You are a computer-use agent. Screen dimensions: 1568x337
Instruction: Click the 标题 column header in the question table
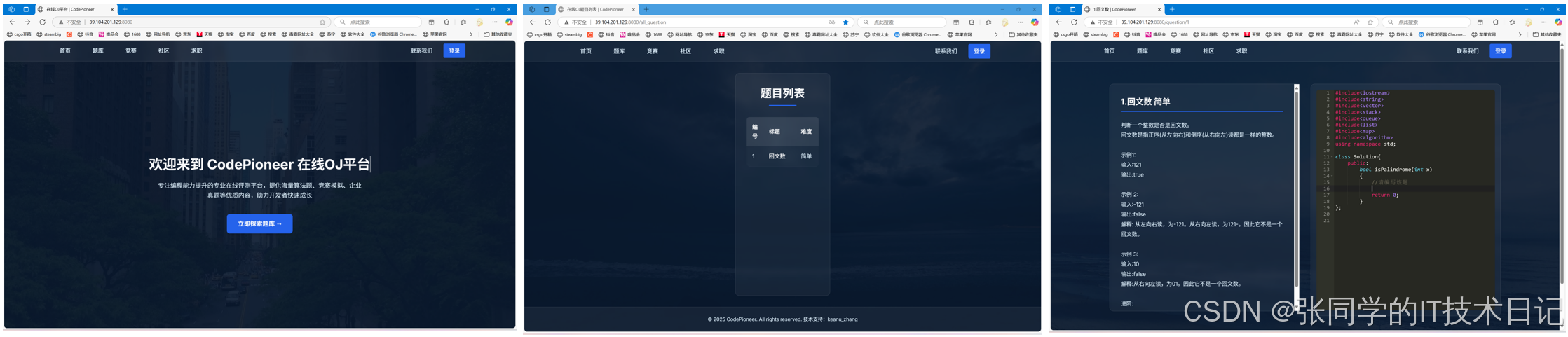click(x=774, y=132)
